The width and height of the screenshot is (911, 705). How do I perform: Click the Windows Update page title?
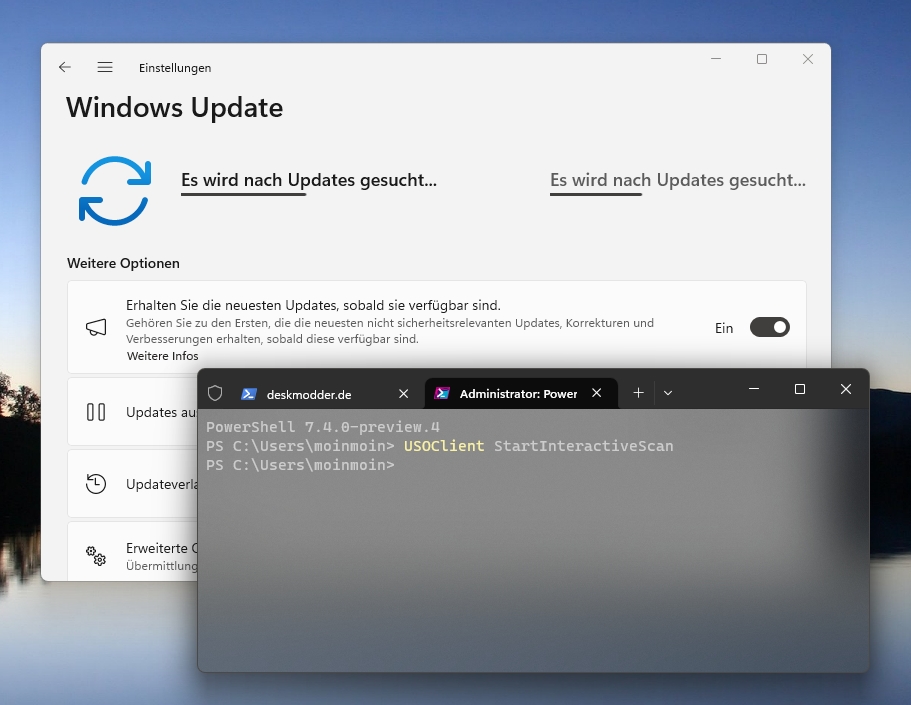(x=174, y=108)
